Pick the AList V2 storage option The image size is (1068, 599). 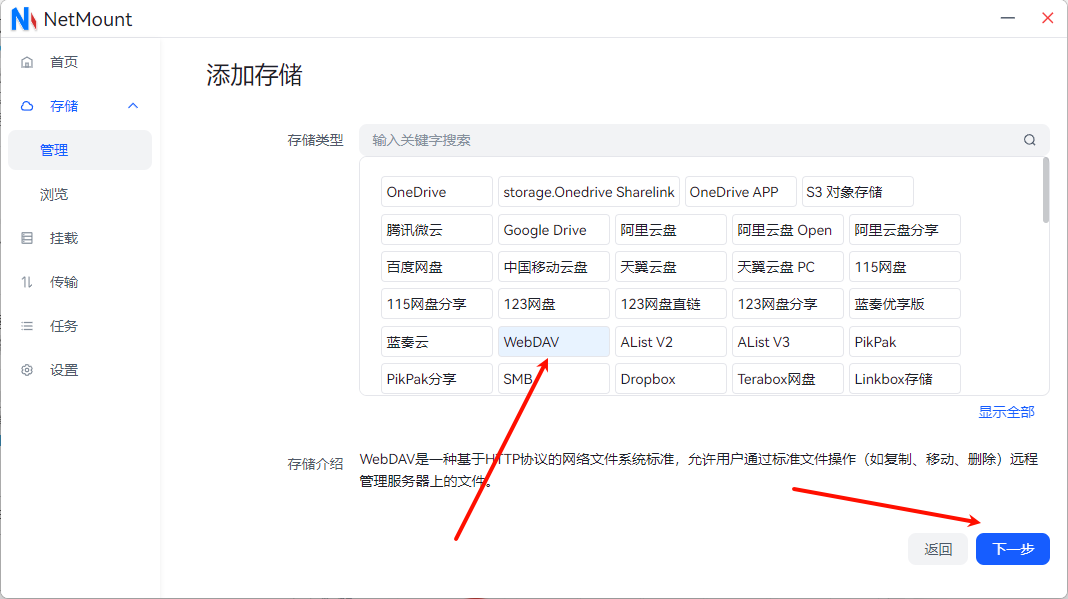671,341
